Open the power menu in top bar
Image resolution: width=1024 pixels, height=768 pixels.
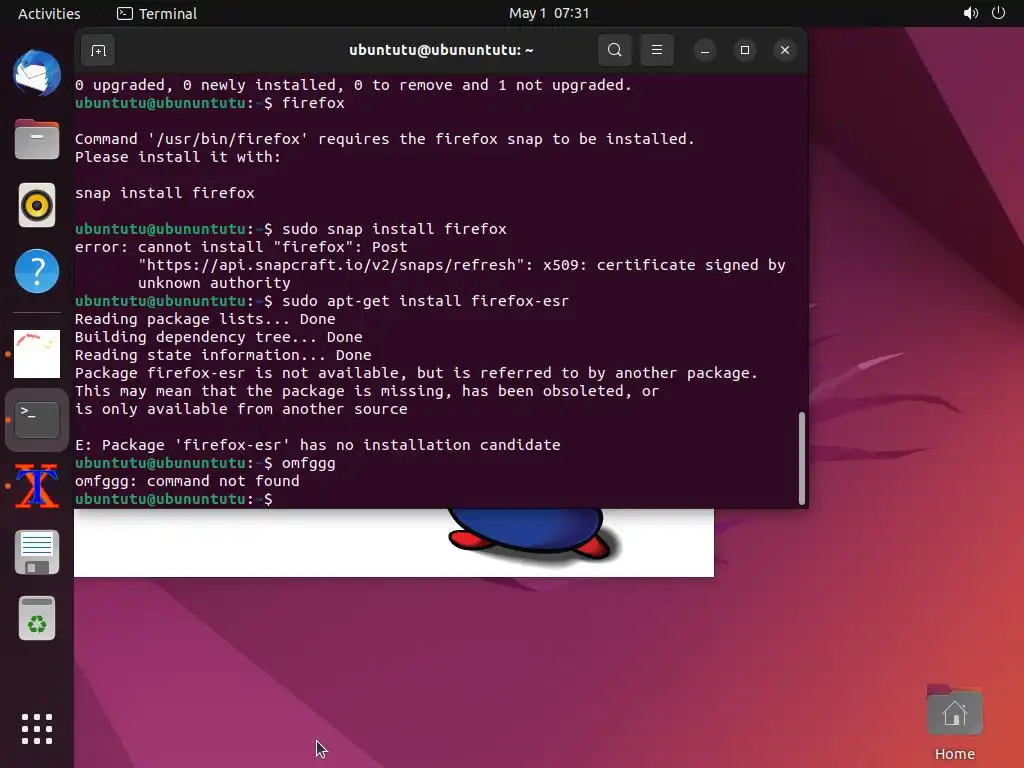coord(998,13)
